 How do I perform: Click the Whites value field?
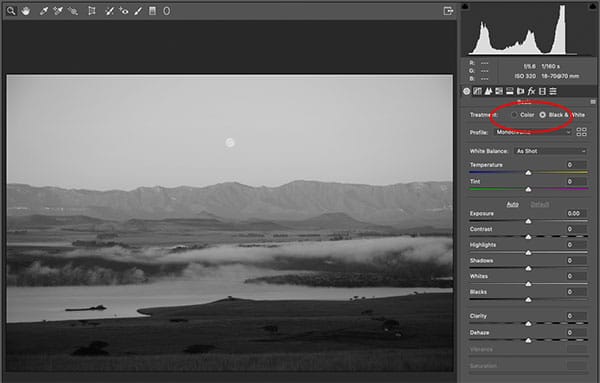[576, 276]
